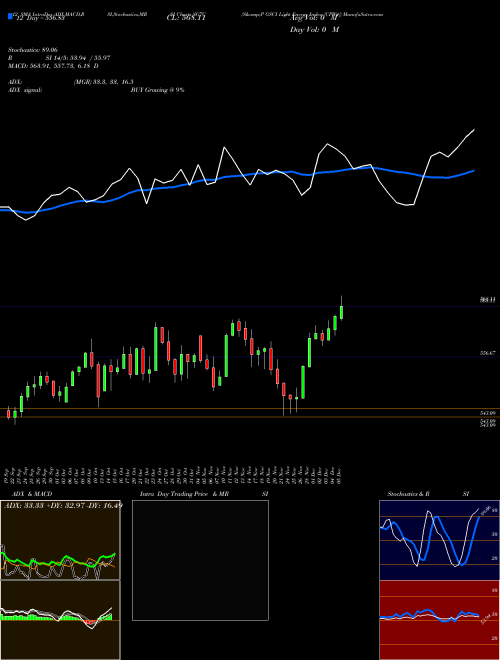Image resolution: width=500 pixels, height=660 pixels.
Task: Click the 'SI 14/5: 53.94 / 55.97' value
Action: [x=78, y=58]
